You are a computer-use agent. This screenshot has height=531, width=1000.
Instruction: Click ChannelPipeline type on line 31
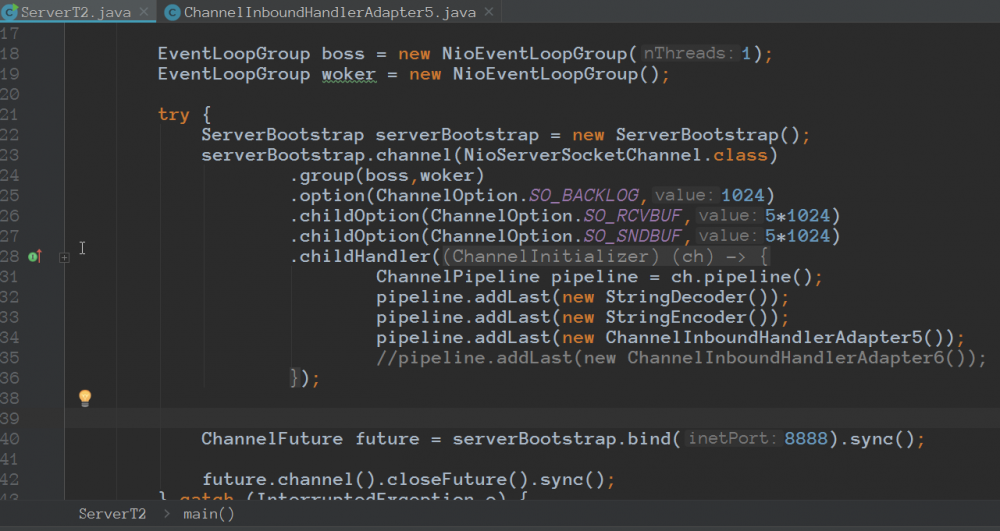pos(457,277)
